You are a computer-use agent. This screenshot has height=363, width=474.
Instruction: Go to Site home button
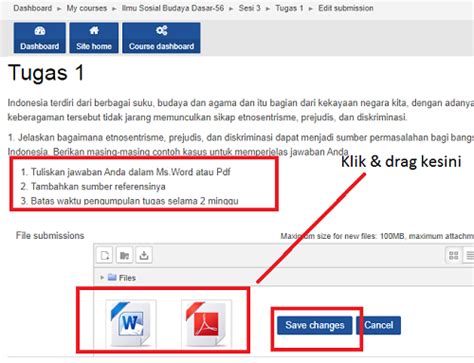point(94,38)
